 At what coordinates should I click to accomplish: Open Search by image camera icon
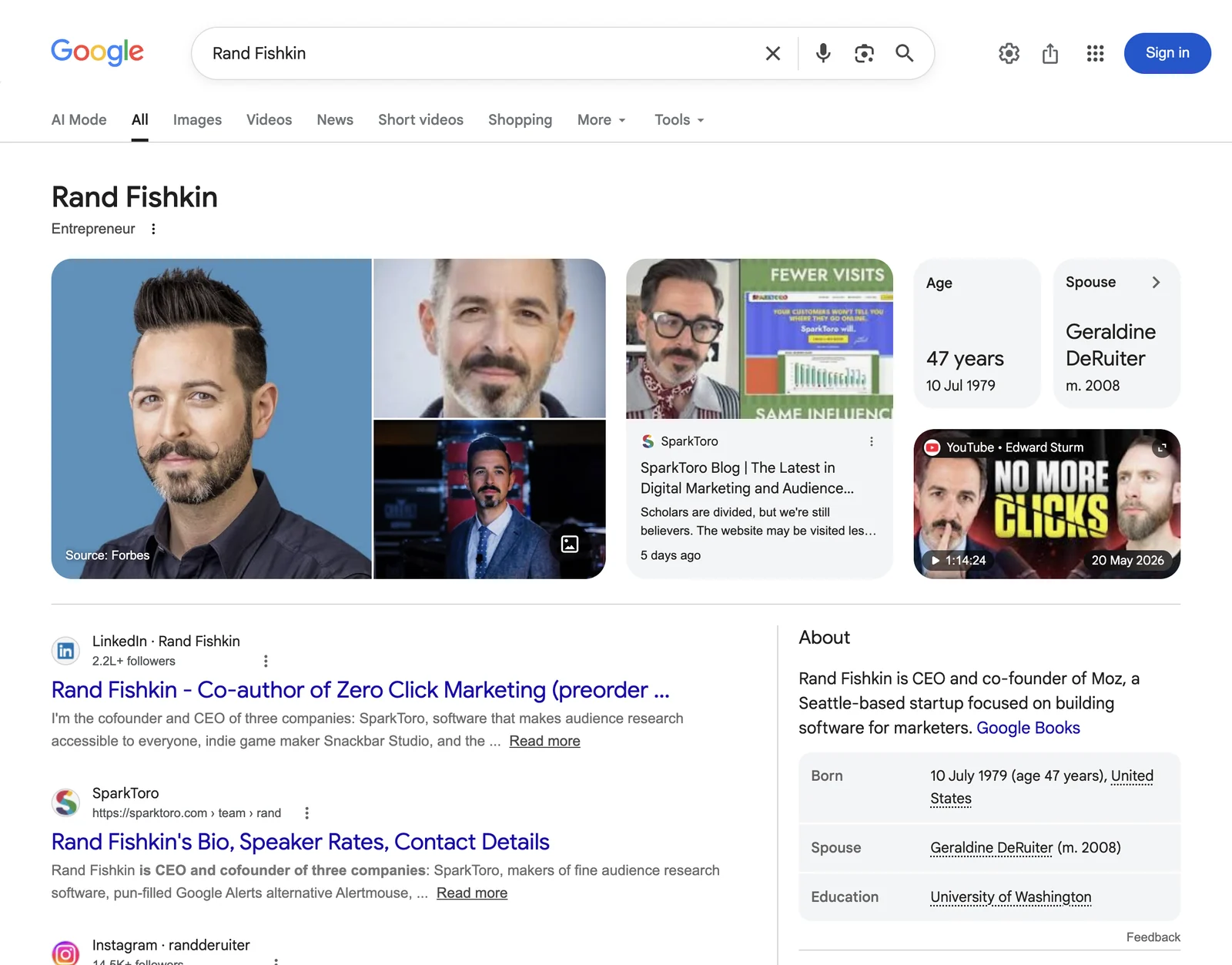[x=864, y=53]
